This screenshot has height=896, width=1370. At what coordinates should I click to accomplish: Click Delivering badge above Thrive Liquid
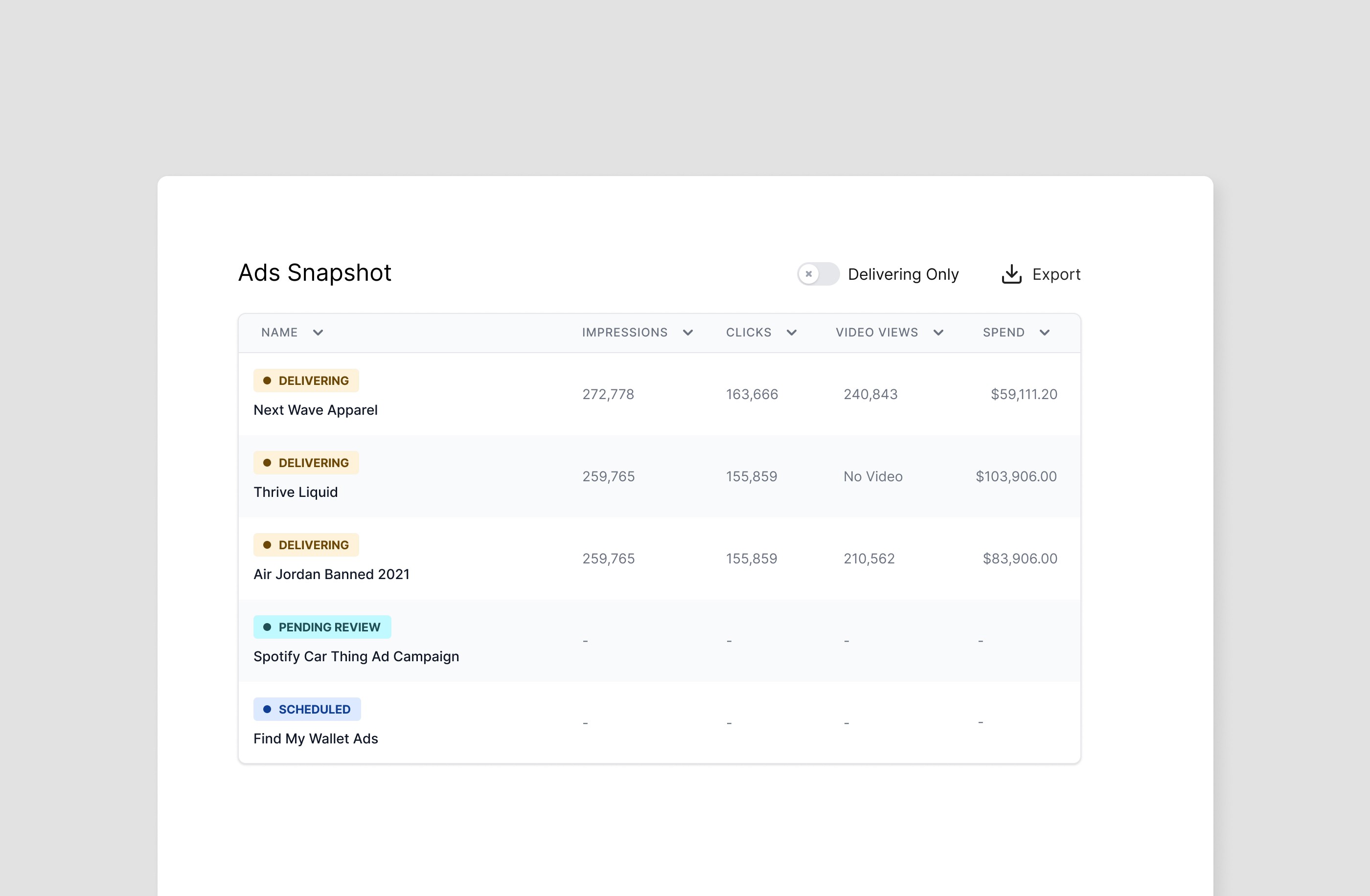306,463
